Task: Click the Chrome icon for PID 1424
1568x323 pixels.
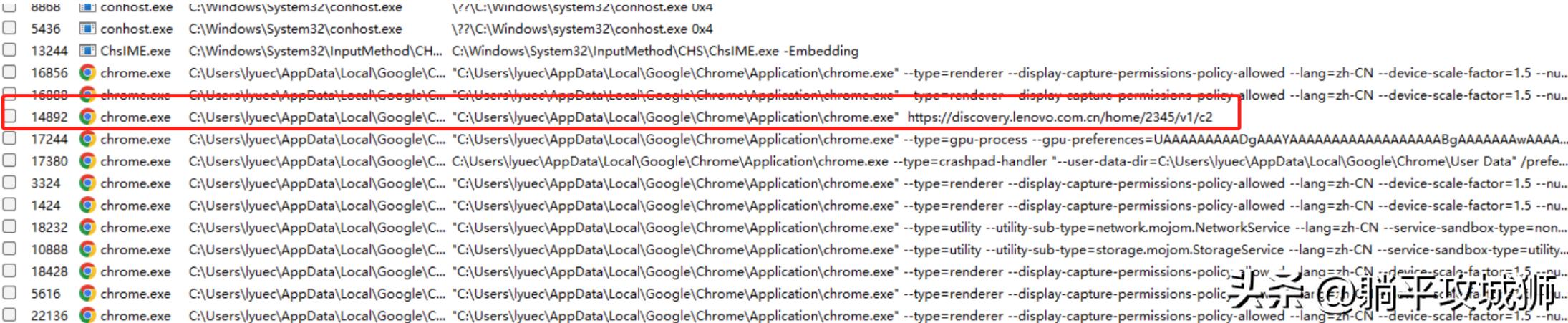Action: (x=87, y=206)
